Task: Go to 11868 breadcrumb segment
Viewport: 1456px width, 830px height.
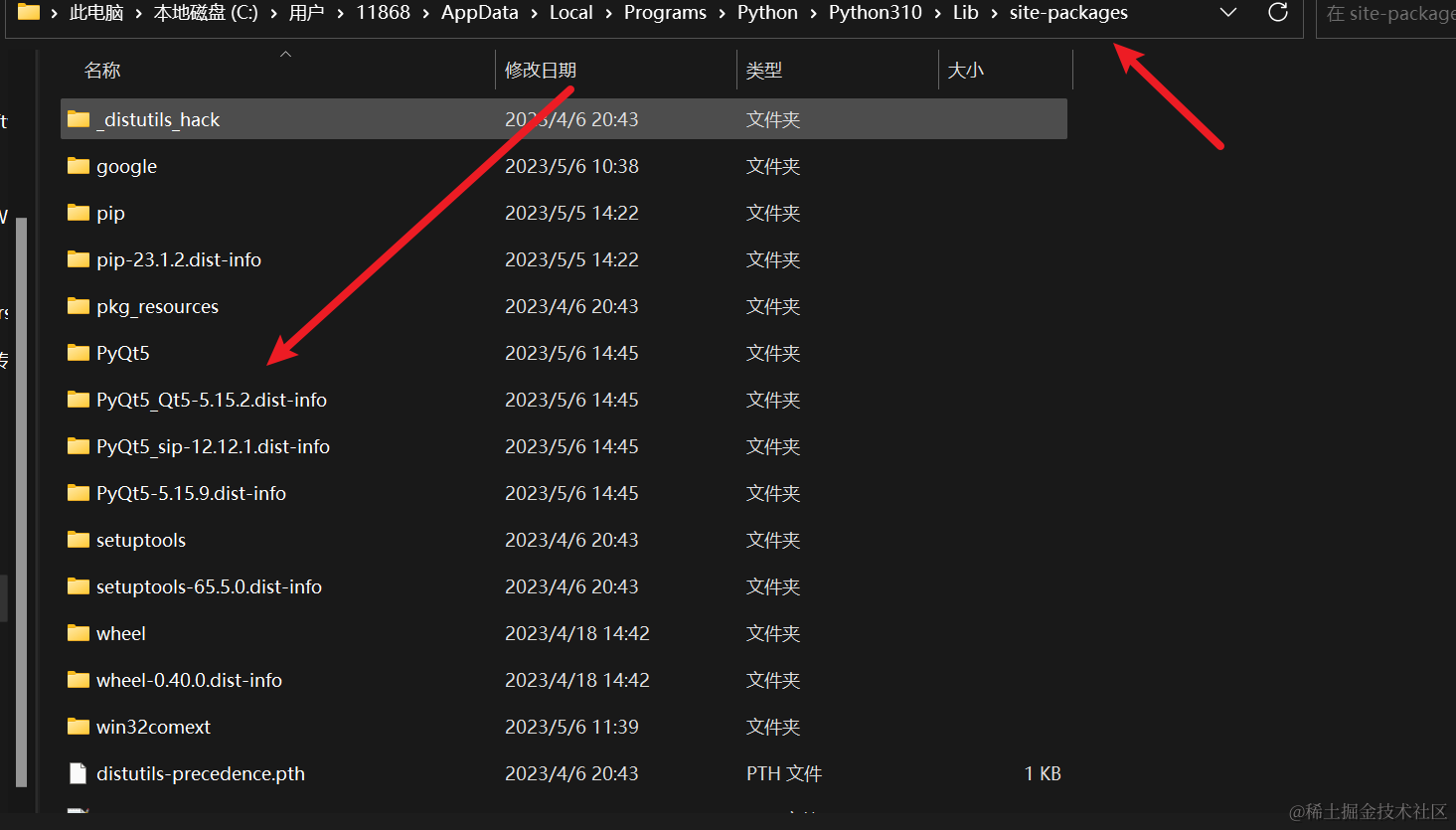Action: (x=383, y=13)
